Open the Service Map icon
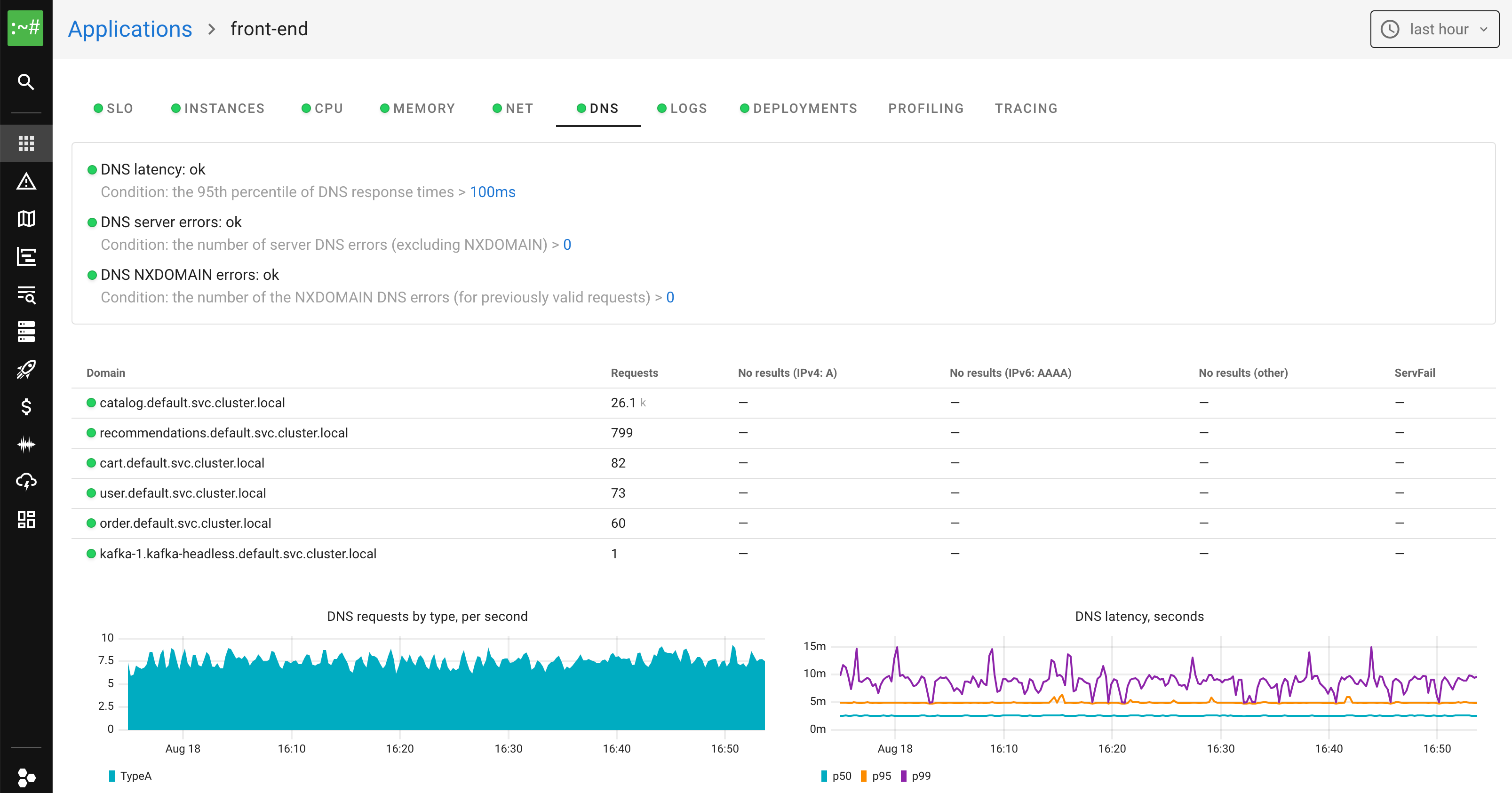 [x=26, y=218]
